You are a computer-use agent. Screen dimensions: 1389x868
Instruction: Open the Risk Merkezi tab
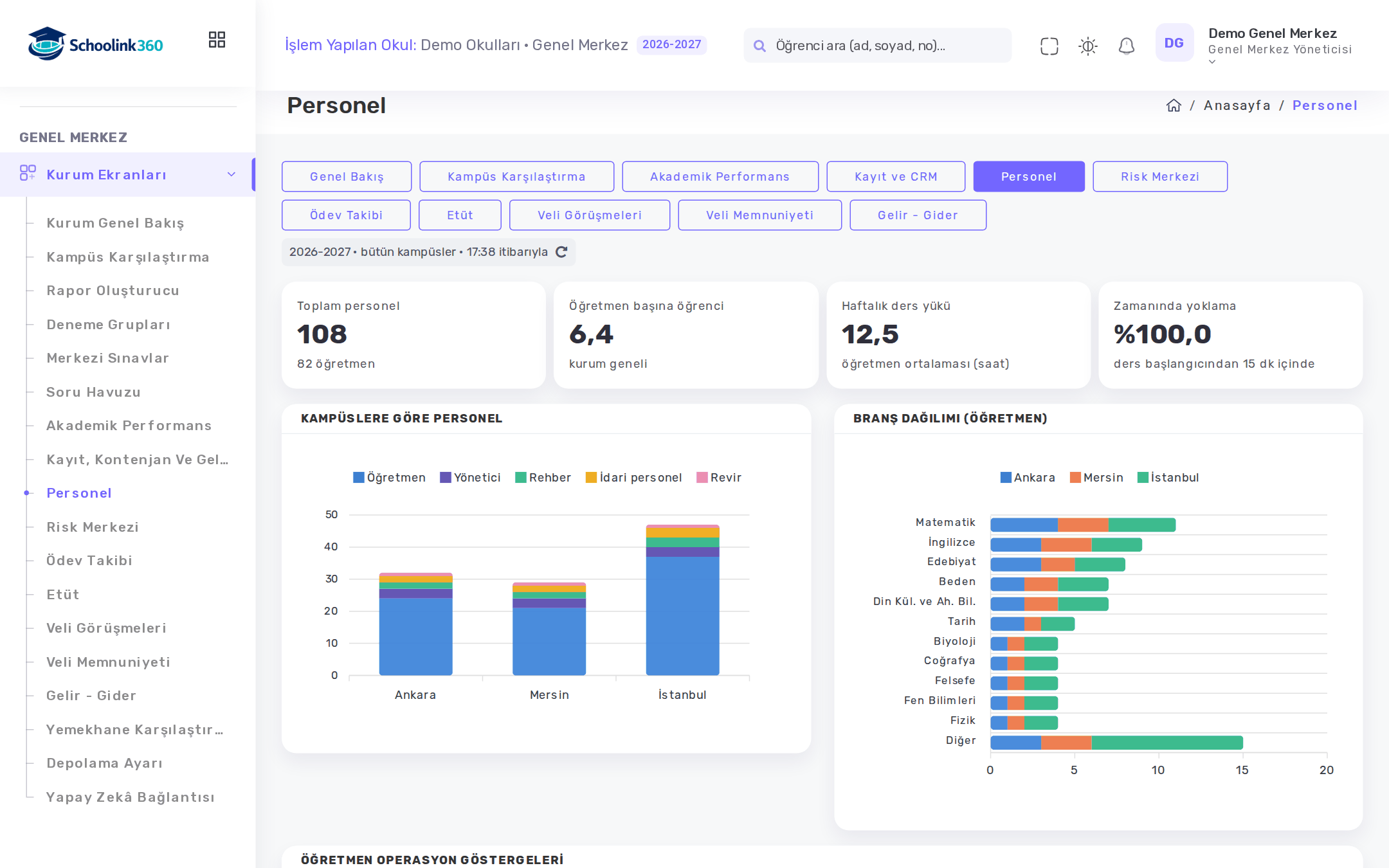point(1159,176)
